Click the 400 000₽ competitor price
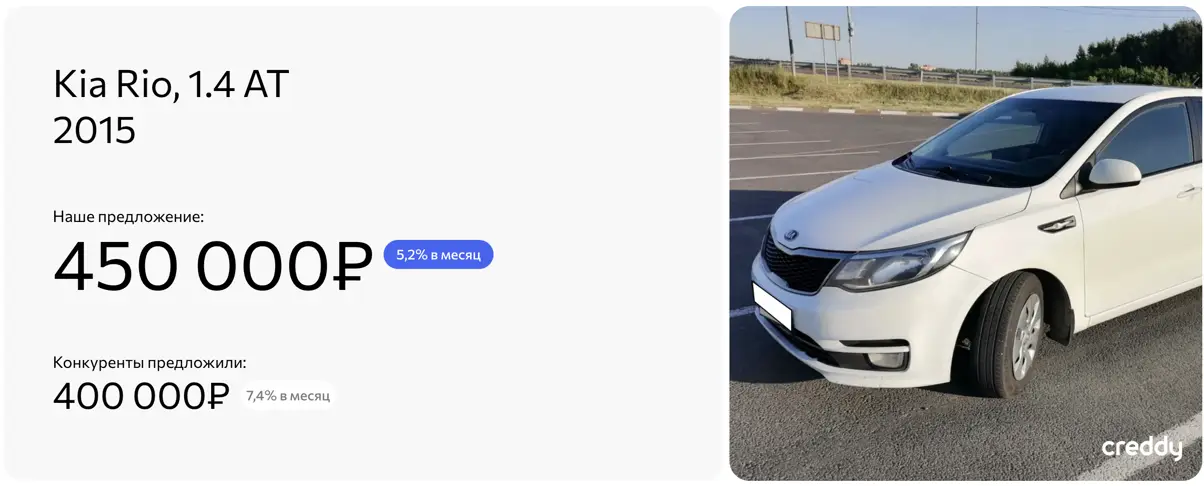 pyautogui.click(x=141, y=396)
